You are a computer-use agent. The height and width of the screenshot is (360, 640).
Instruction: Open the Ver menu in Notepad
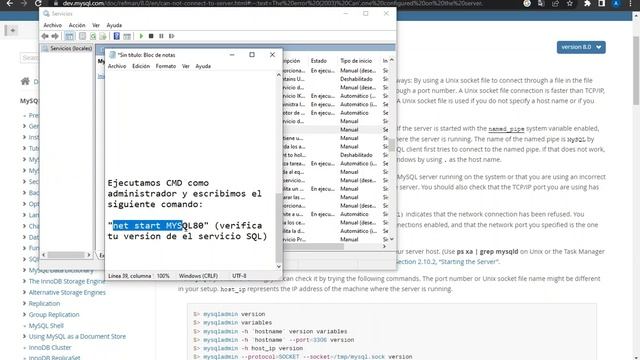[x=186, y=66]
